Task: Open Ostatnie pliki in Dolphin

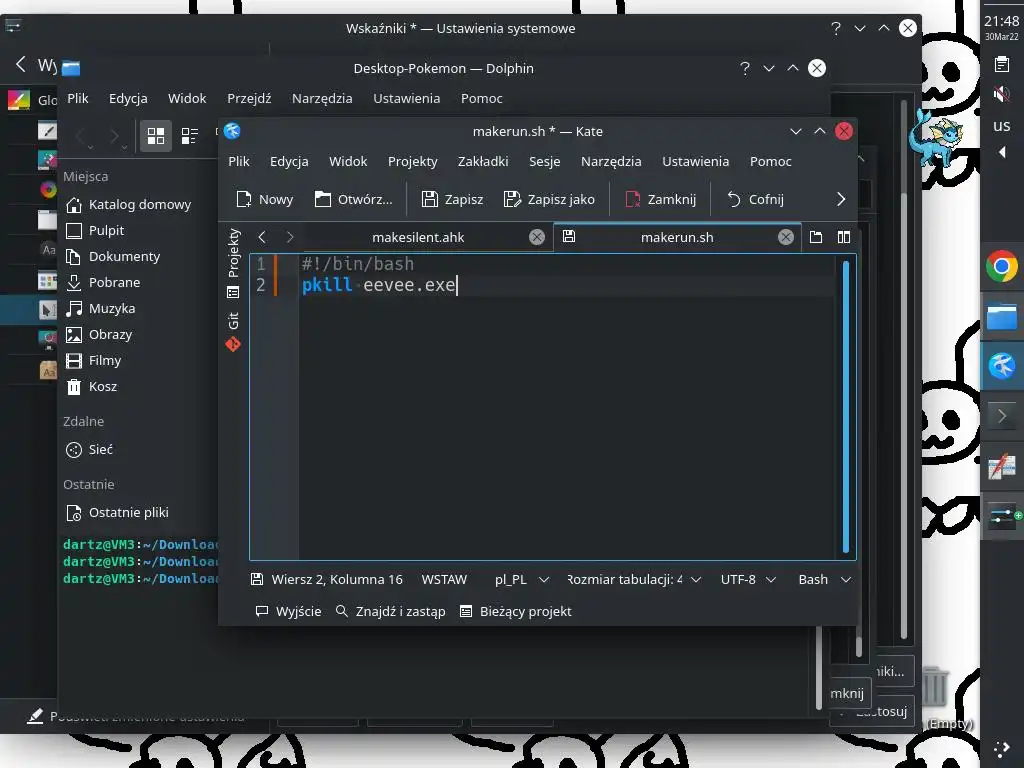Action: point(118,513)
